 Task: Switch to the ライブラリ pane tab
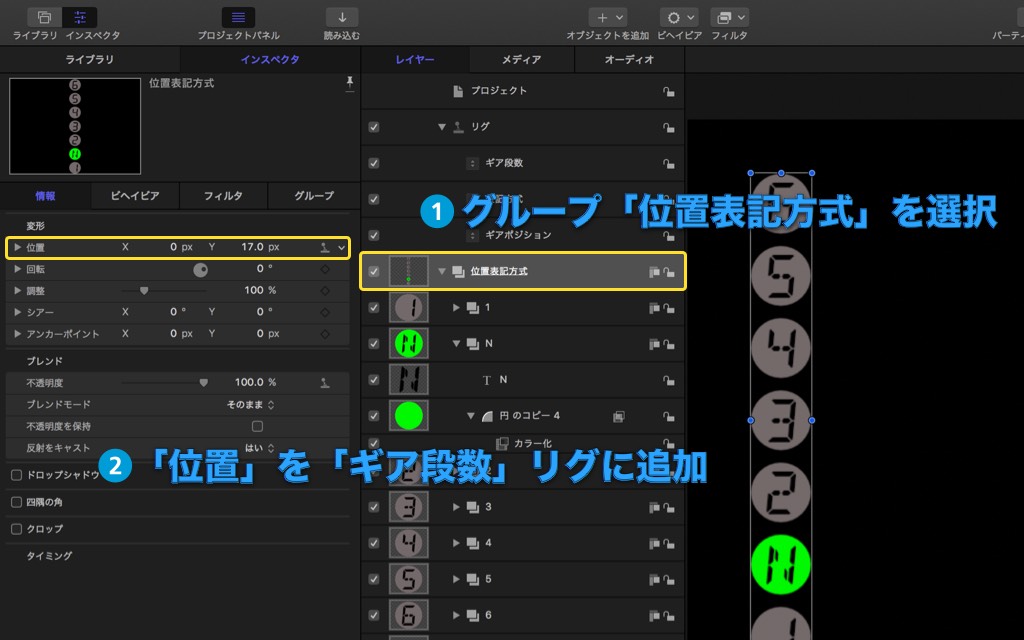(89, 59)
